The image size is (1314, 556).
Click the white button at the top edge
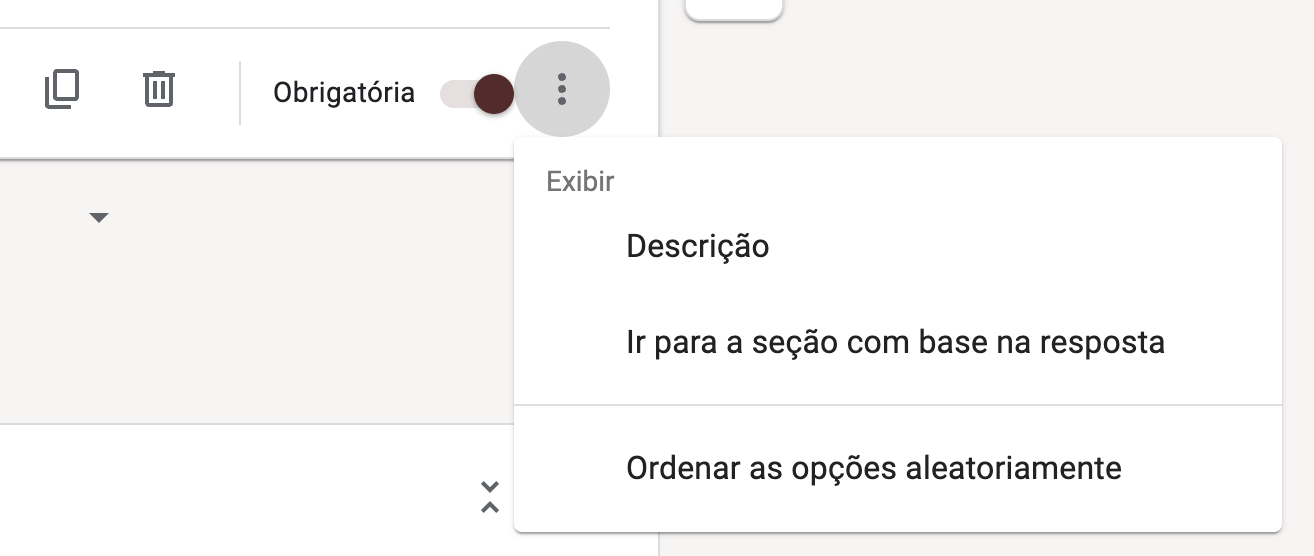click(734, 8)
